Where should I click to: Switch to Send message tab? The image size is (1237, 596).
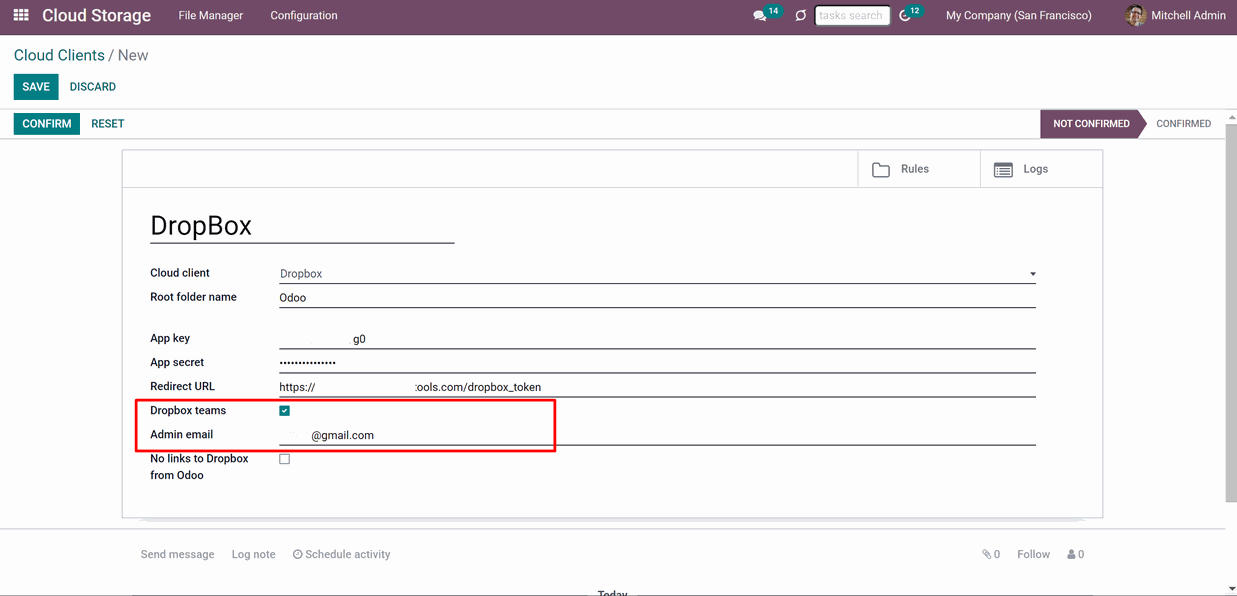click(x=177, y=554)
